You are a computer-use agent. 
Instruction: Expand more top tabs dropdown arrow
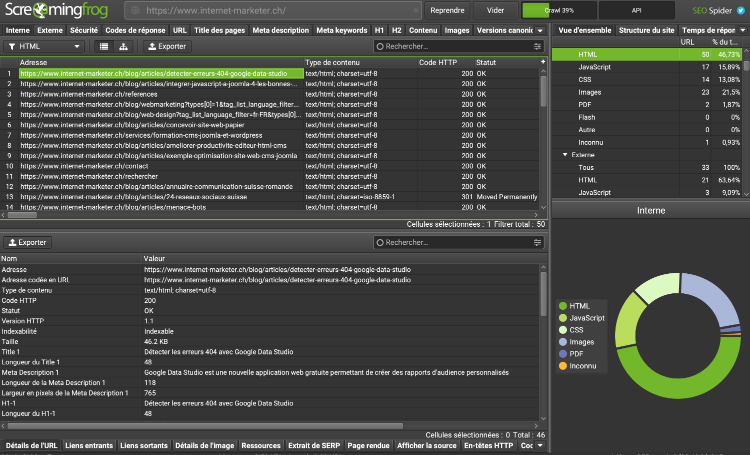tap(540, 30)
